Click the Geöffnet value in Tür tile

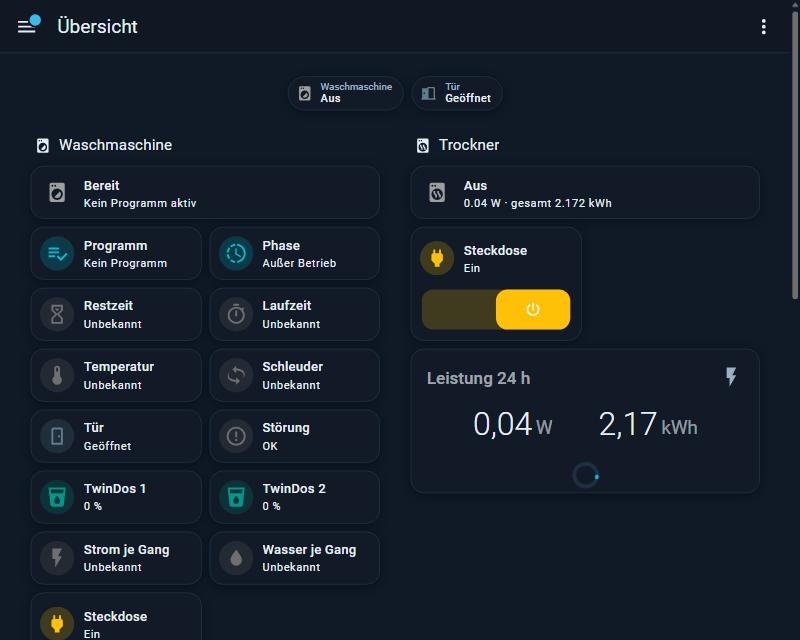pos(107,446)
